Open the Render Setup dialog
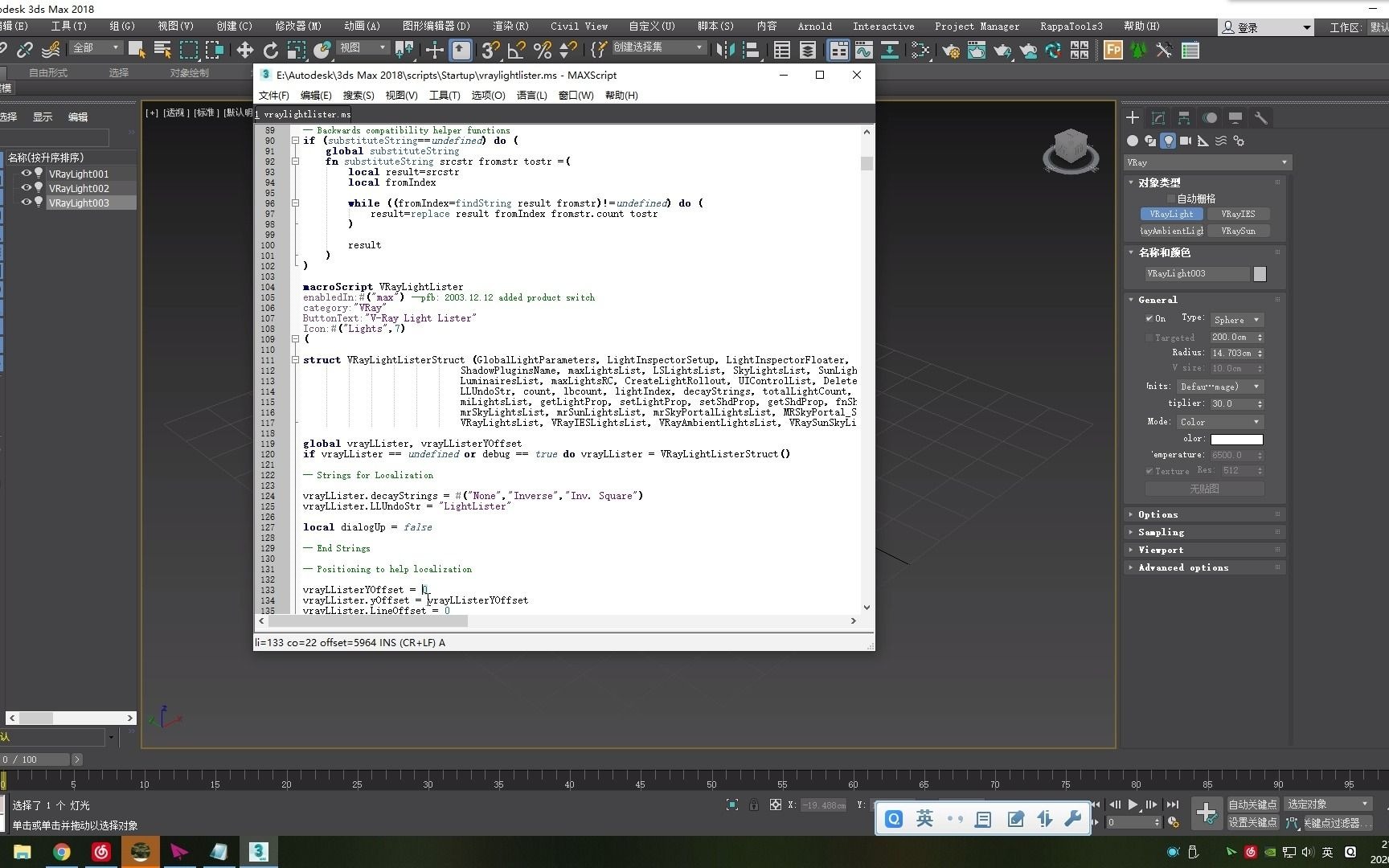This screenshot has height=868, width=1389. tap(951, 51)
